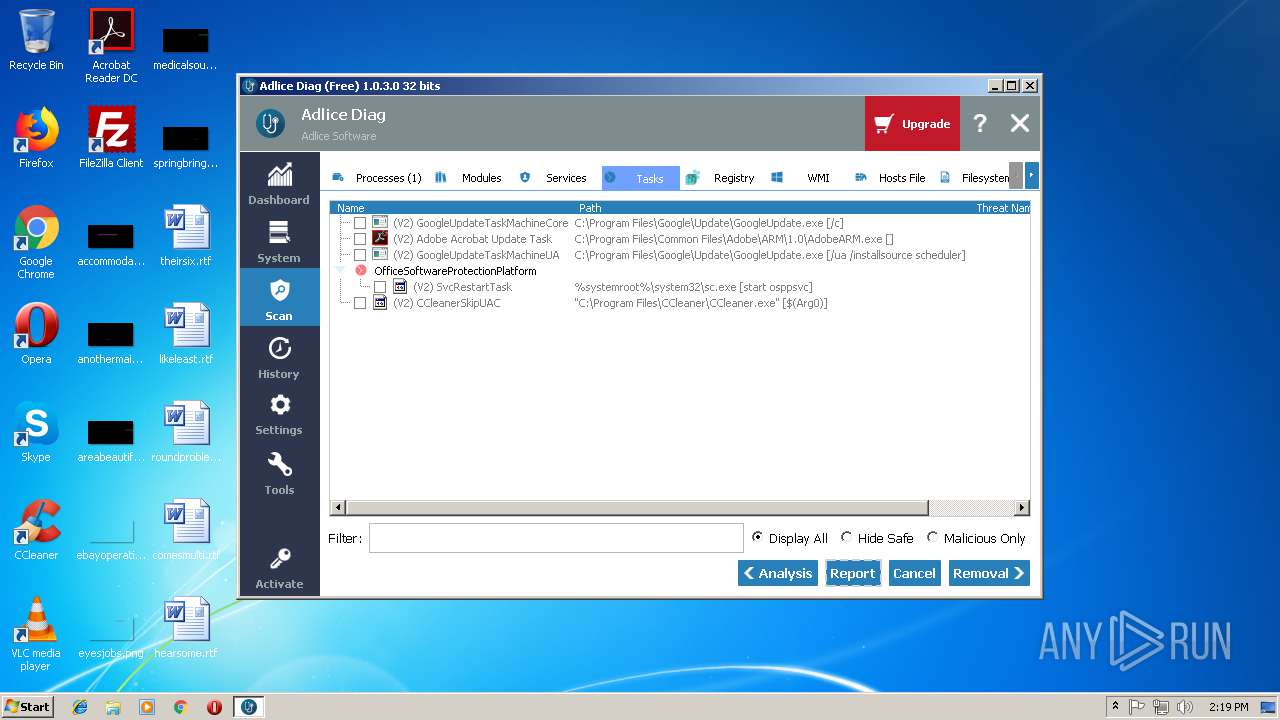Image resolution: width=1280 pixels, height=720 pixels.
Task: Click the red Upgrade cart button
Action: (x=912, y=124)
